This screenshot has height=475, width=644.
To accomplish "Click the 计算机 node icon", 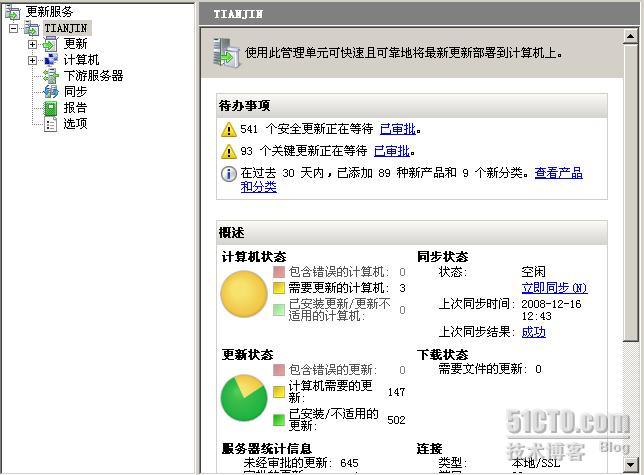I will [x=51, y=60].
